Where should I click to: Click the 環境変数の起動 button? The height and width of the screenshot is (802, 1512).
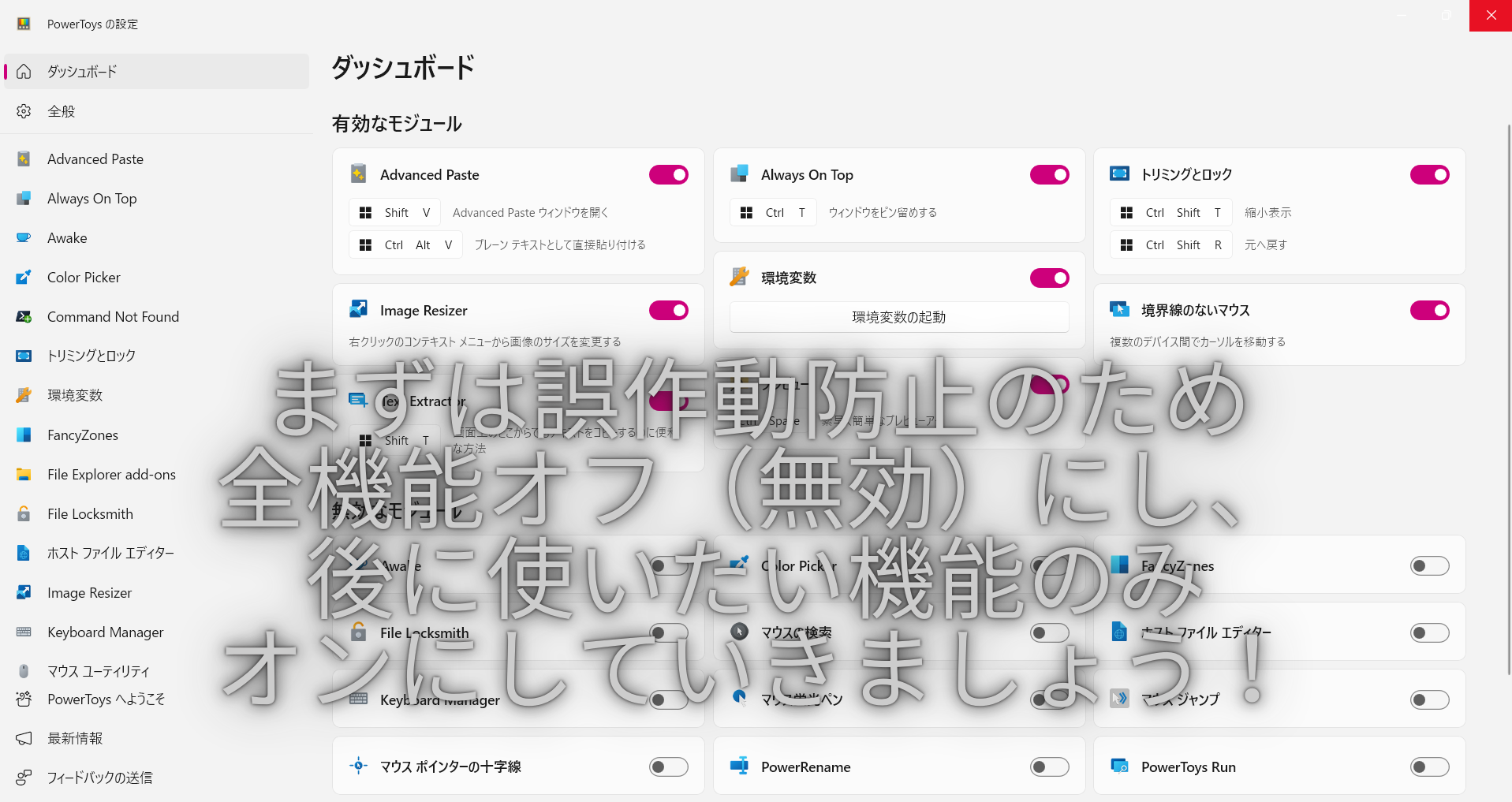pyautogui.click(x=899, y=317)
